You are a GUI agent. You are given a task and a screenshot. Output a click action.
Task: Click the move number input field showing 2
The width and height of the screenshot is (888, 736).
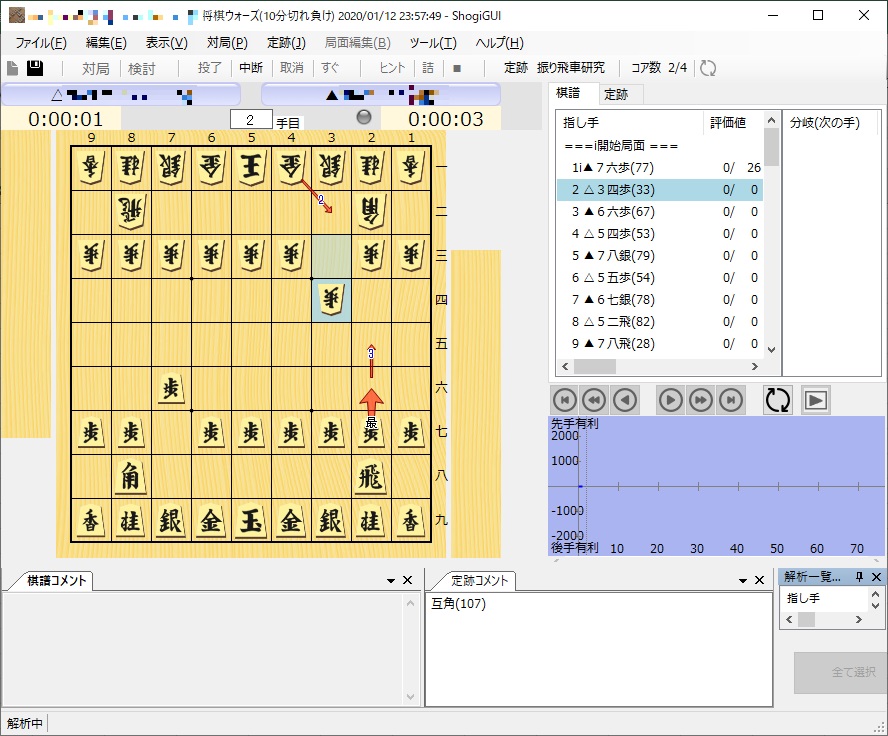tap(251, 119)
